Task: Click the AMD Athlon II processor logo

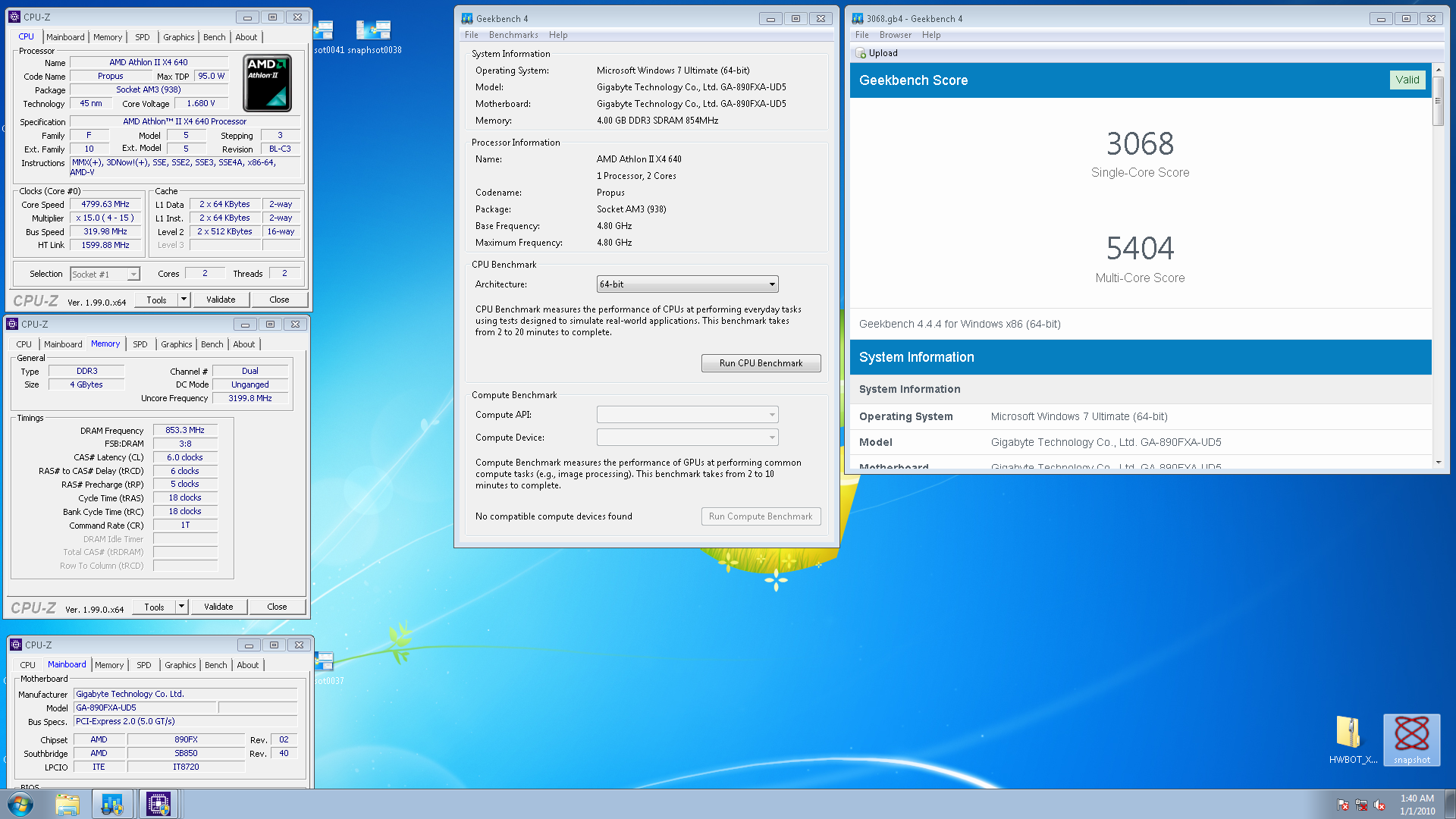Action: (x=267, y=83)
